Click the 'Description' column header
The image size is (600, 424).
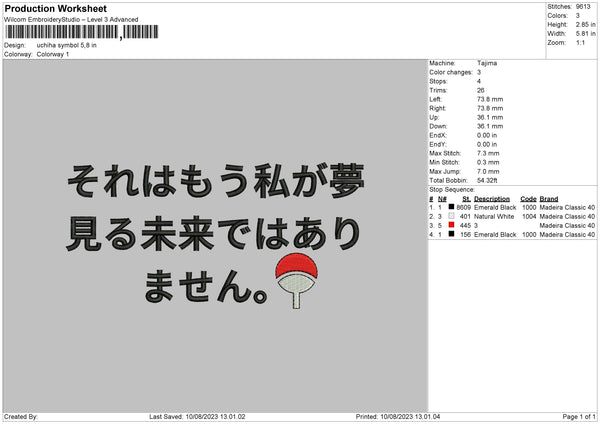point(492,199)
